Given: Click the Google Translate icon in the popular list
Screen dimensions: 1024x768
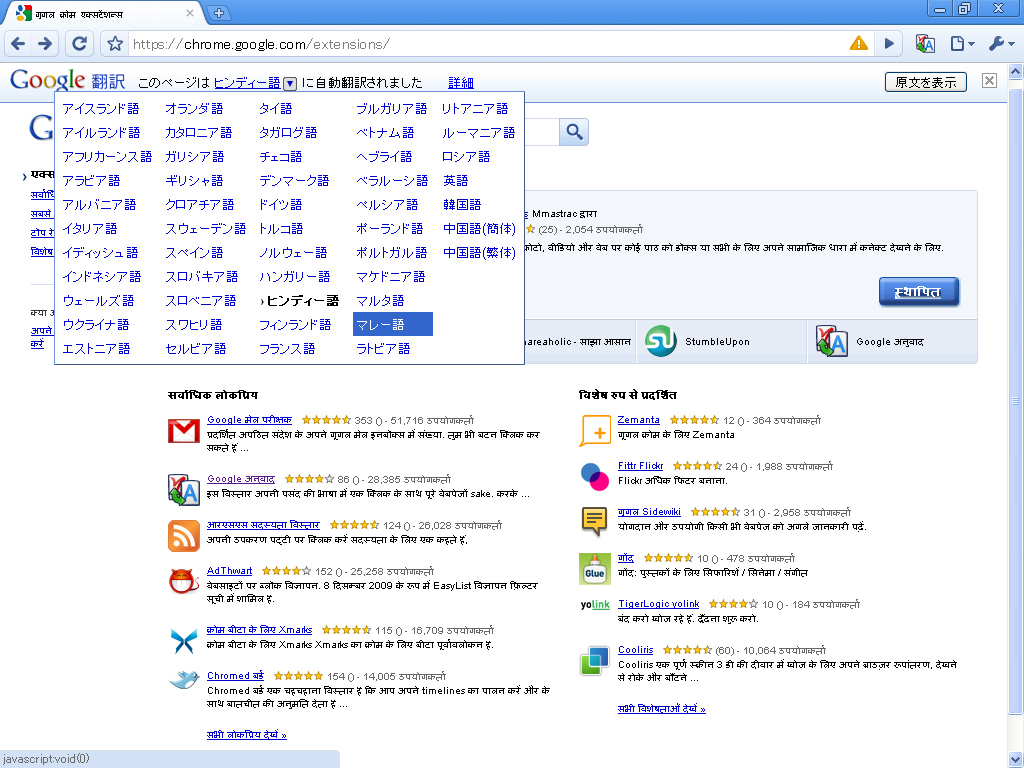Looking at the screenshot, I should point(184,490).
